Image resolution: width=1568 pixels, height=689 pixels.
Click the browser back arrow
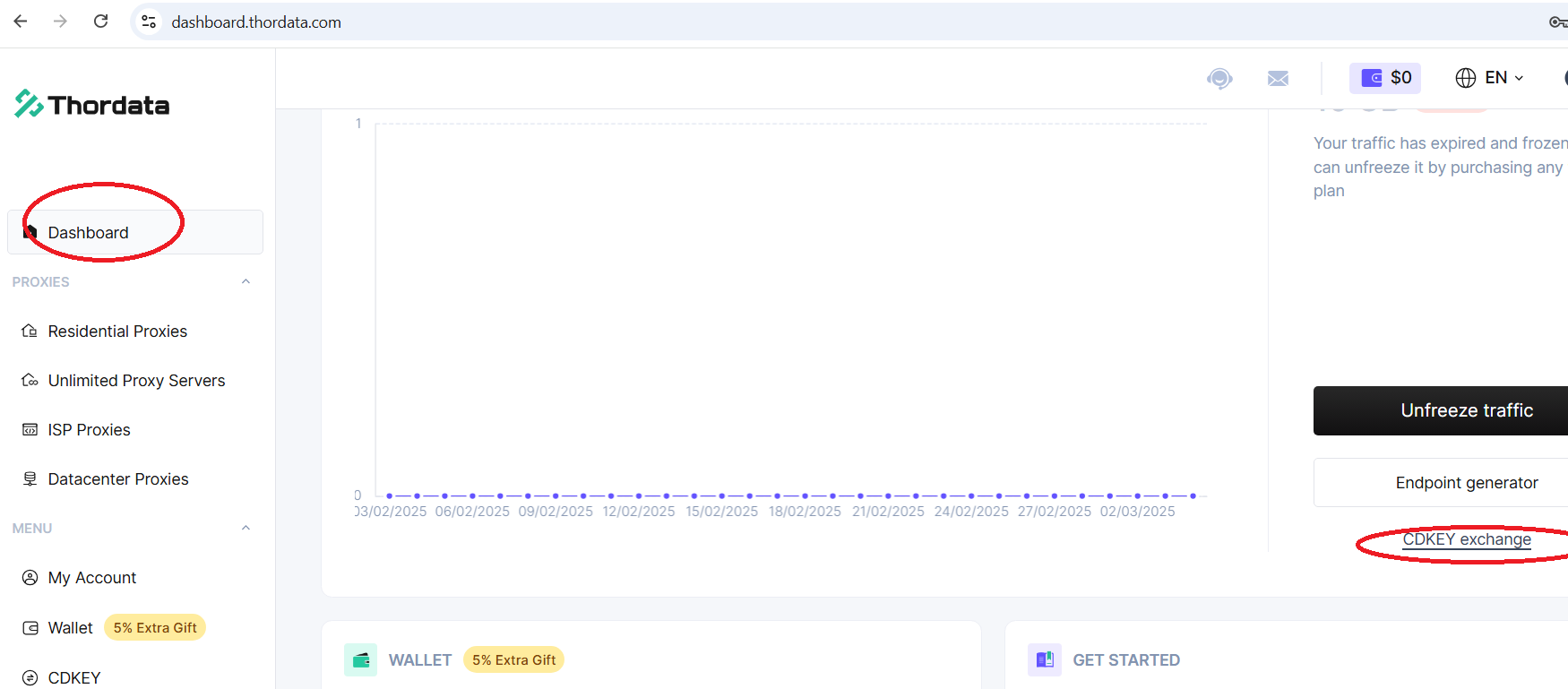click(21, 22)
